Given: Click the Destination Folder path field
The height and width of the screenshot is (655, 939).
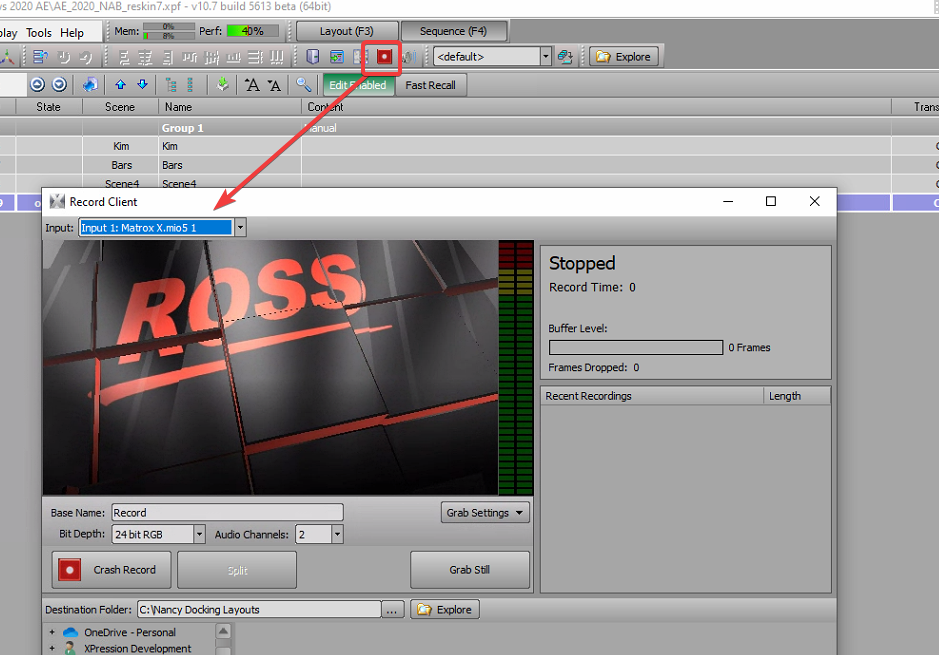Looking at the screenshot, I should click(259, 609).
